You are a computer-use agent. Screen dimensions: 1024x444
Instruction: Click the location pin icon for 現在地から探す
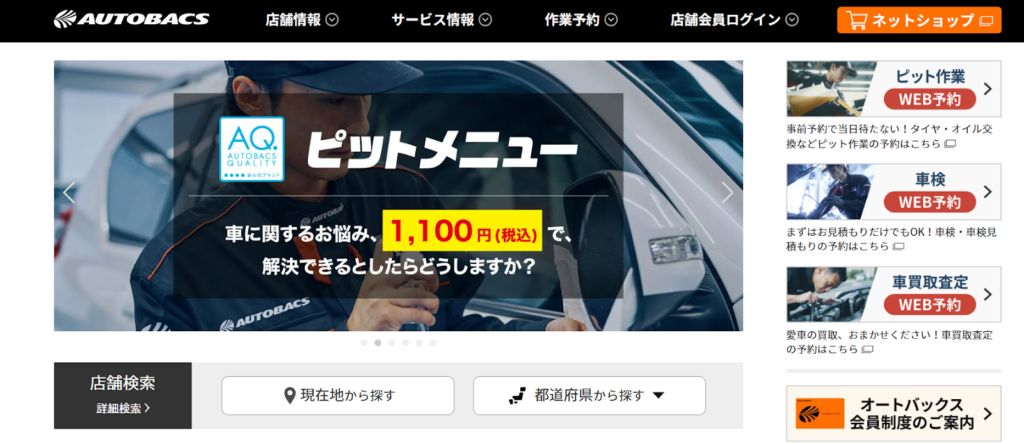coord(290,396)
